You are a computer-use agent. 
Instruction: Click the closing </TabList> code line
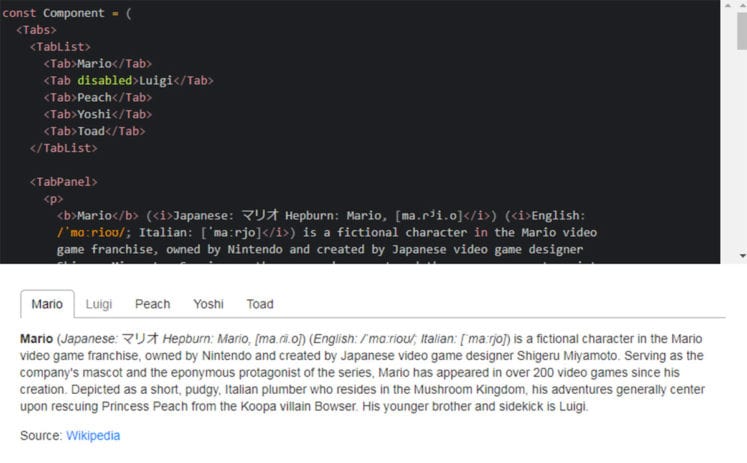click(x=63, y=148)
